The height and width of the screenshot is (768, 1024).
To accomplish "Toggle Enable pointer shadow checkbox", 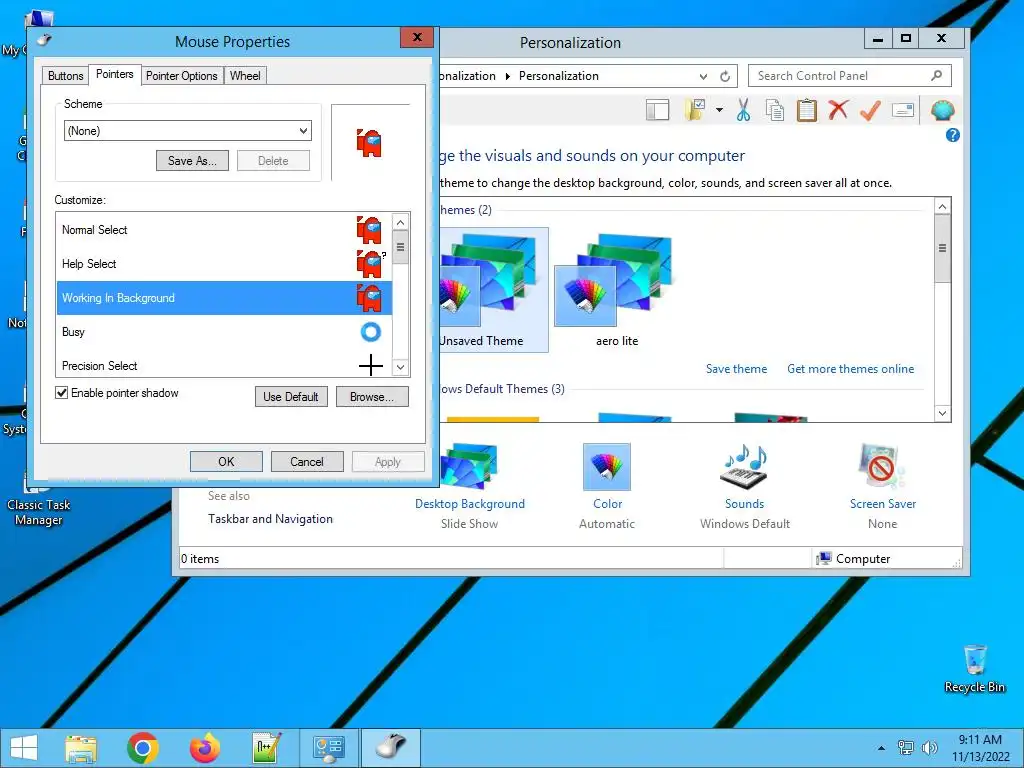I will [61, 392].
